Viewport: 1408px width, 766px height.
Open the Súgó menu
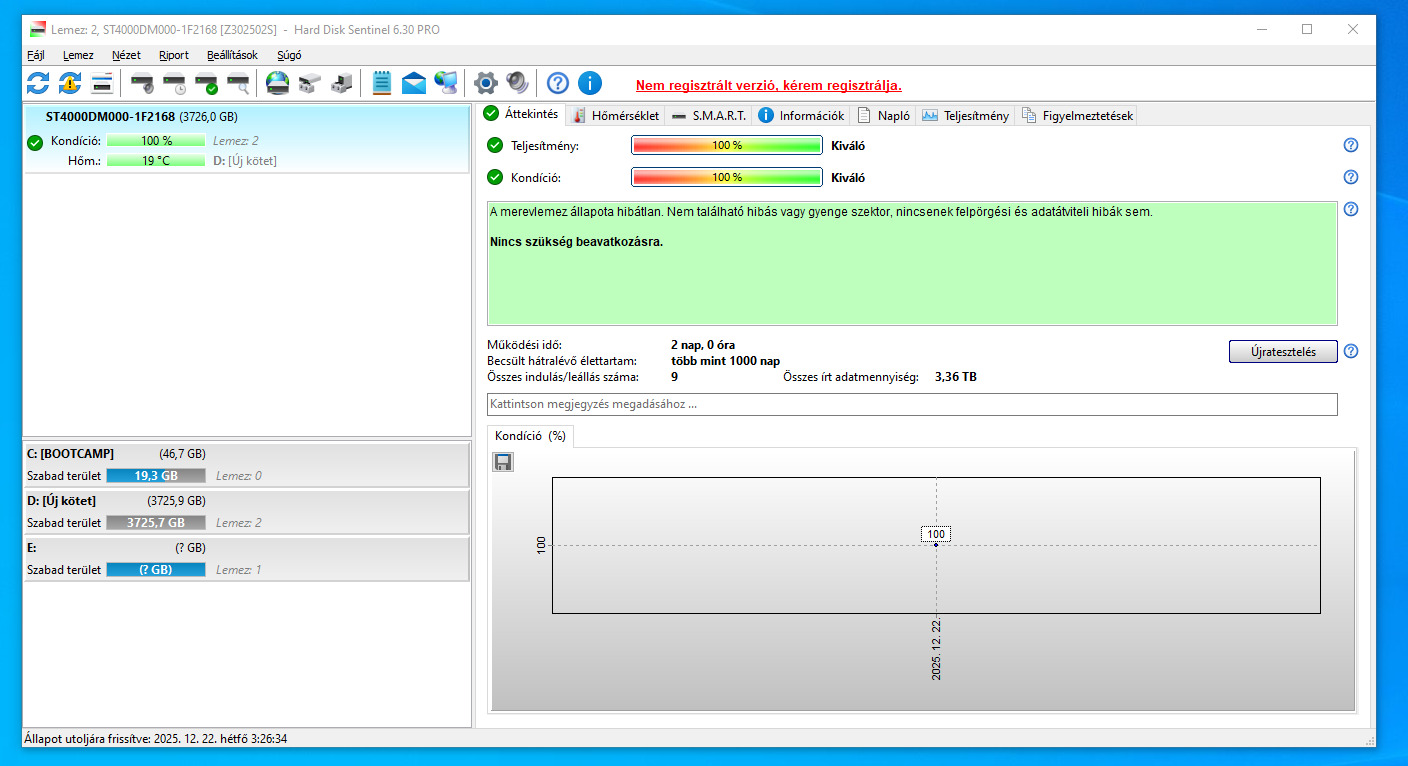click(x=289, y=55)
